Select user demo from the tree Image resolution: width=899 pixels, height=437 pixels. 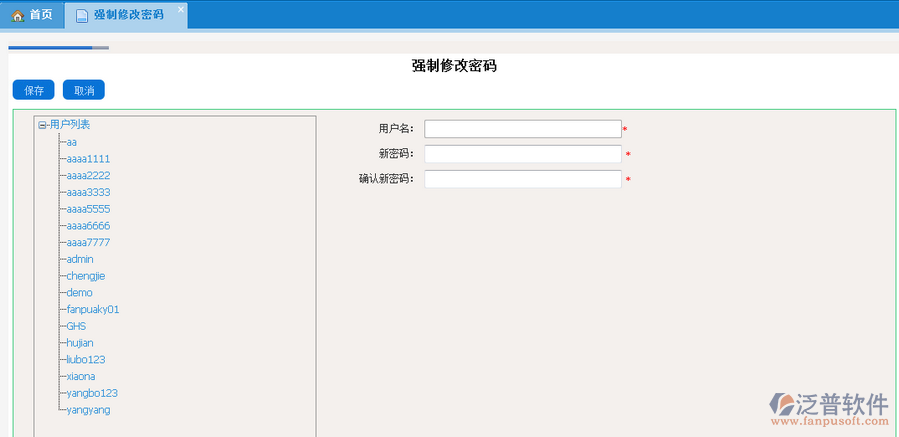coord(79,293)
